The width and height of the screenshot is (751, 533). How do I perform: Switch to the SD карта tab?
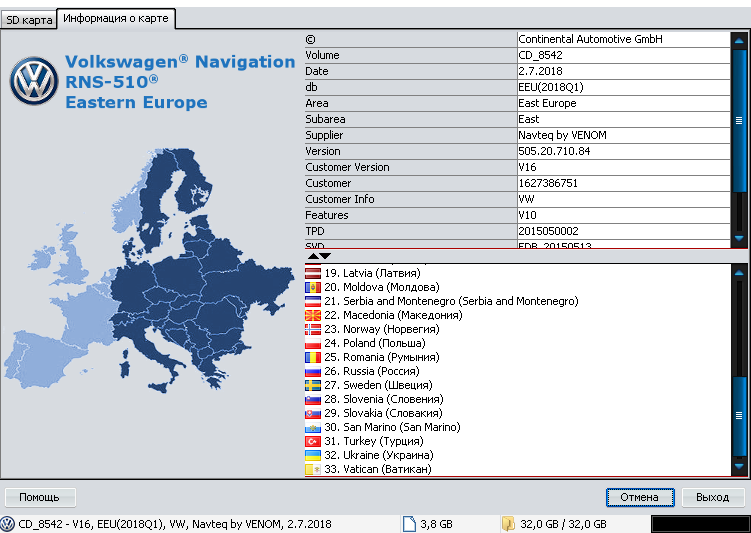coord(29,20)
